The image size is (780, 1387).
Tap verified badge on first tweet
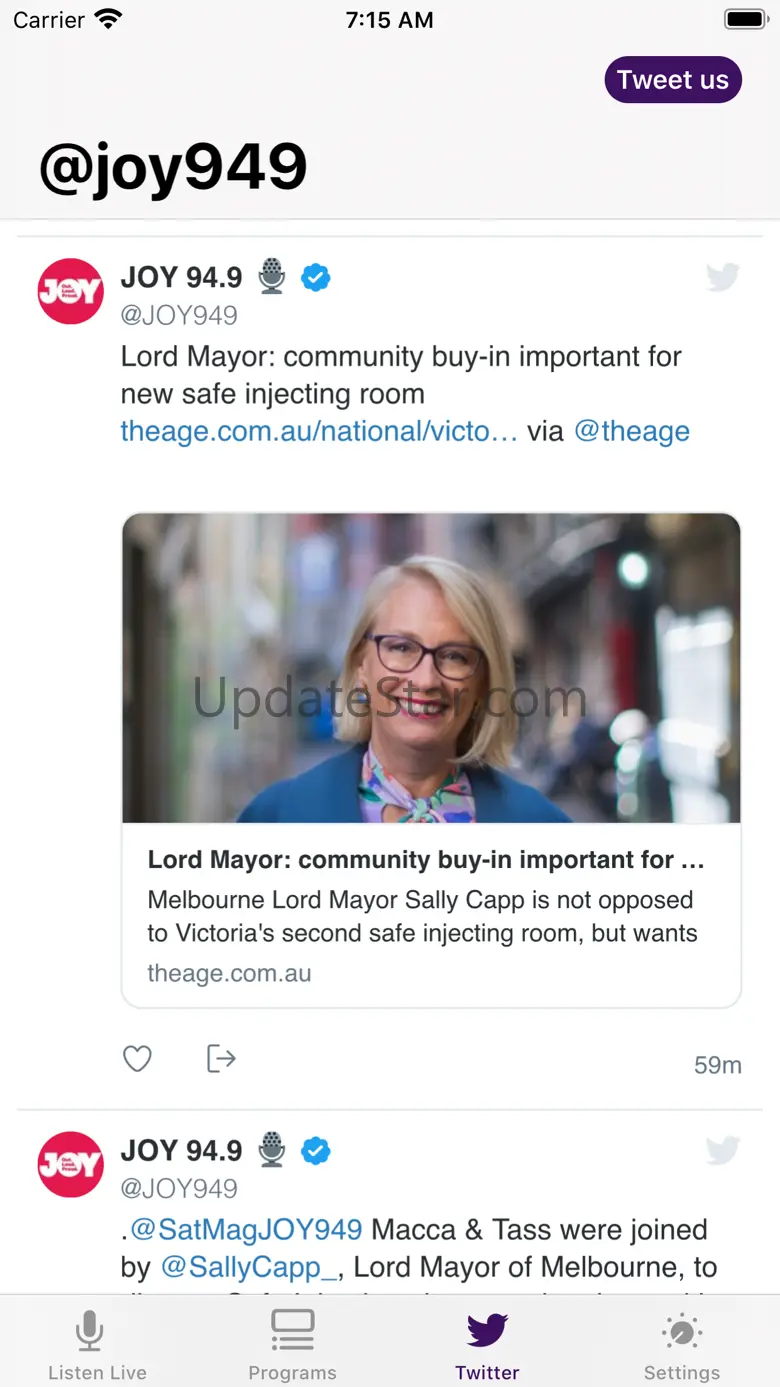pyautogui.click(x=316, y=277)
